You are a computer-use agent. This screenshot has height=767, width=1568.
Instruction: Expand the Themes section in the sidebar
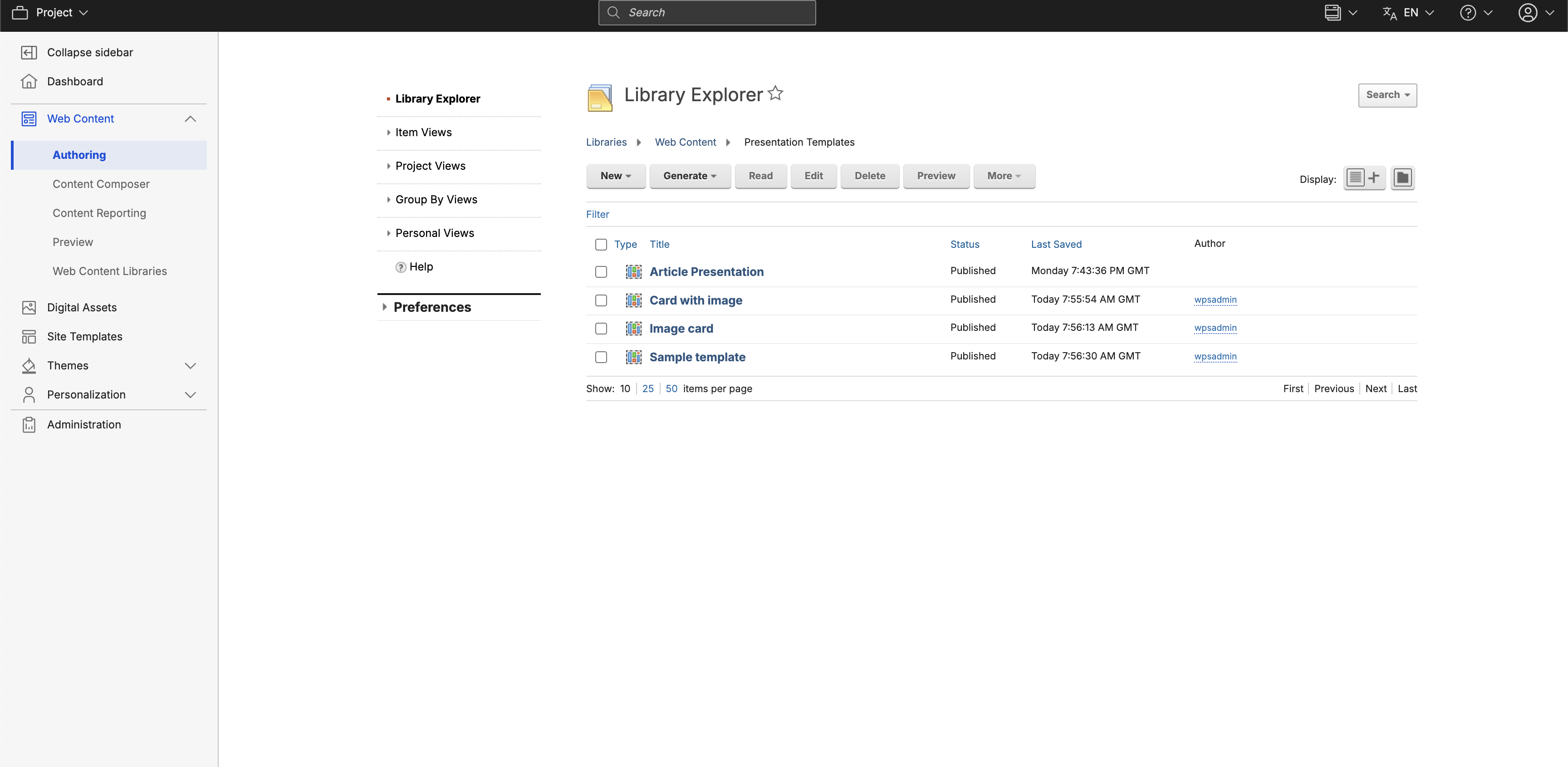190,366
